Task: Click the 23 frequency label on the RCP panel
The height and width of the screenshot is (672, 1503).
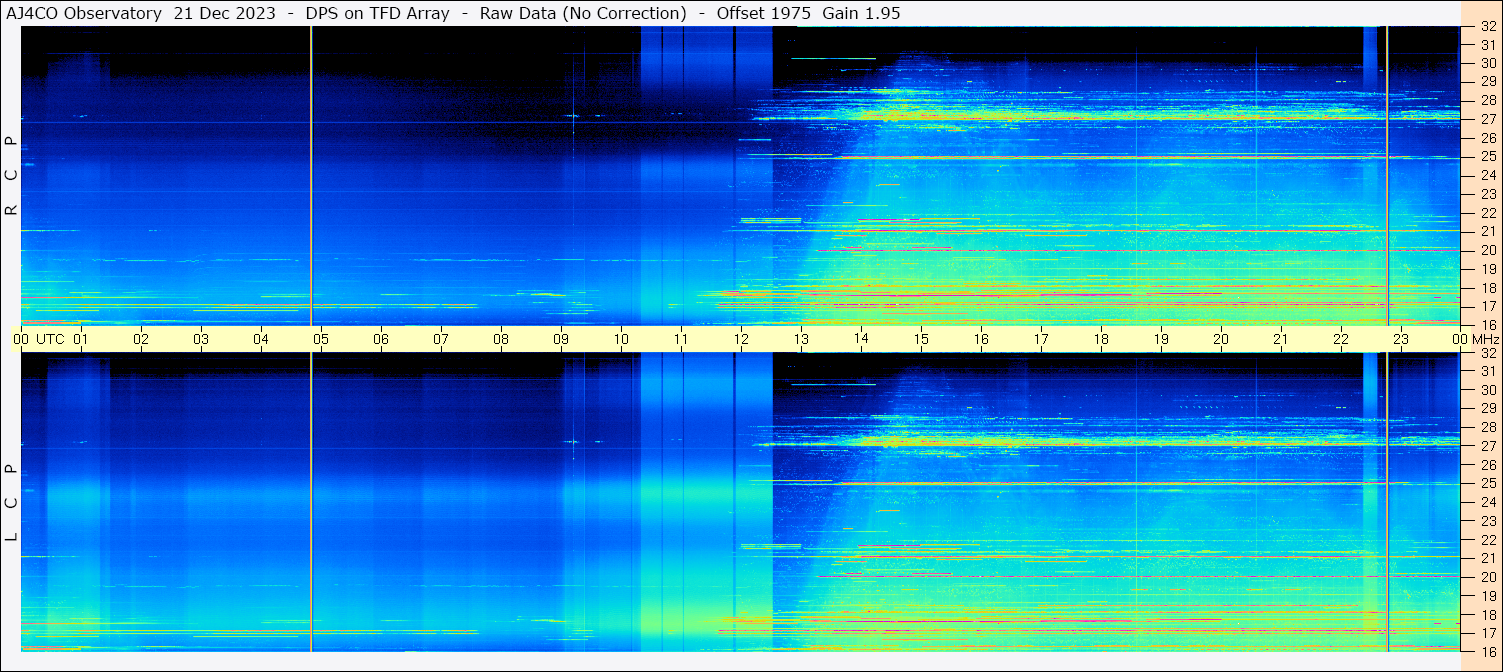Action: click(1488, 194)
